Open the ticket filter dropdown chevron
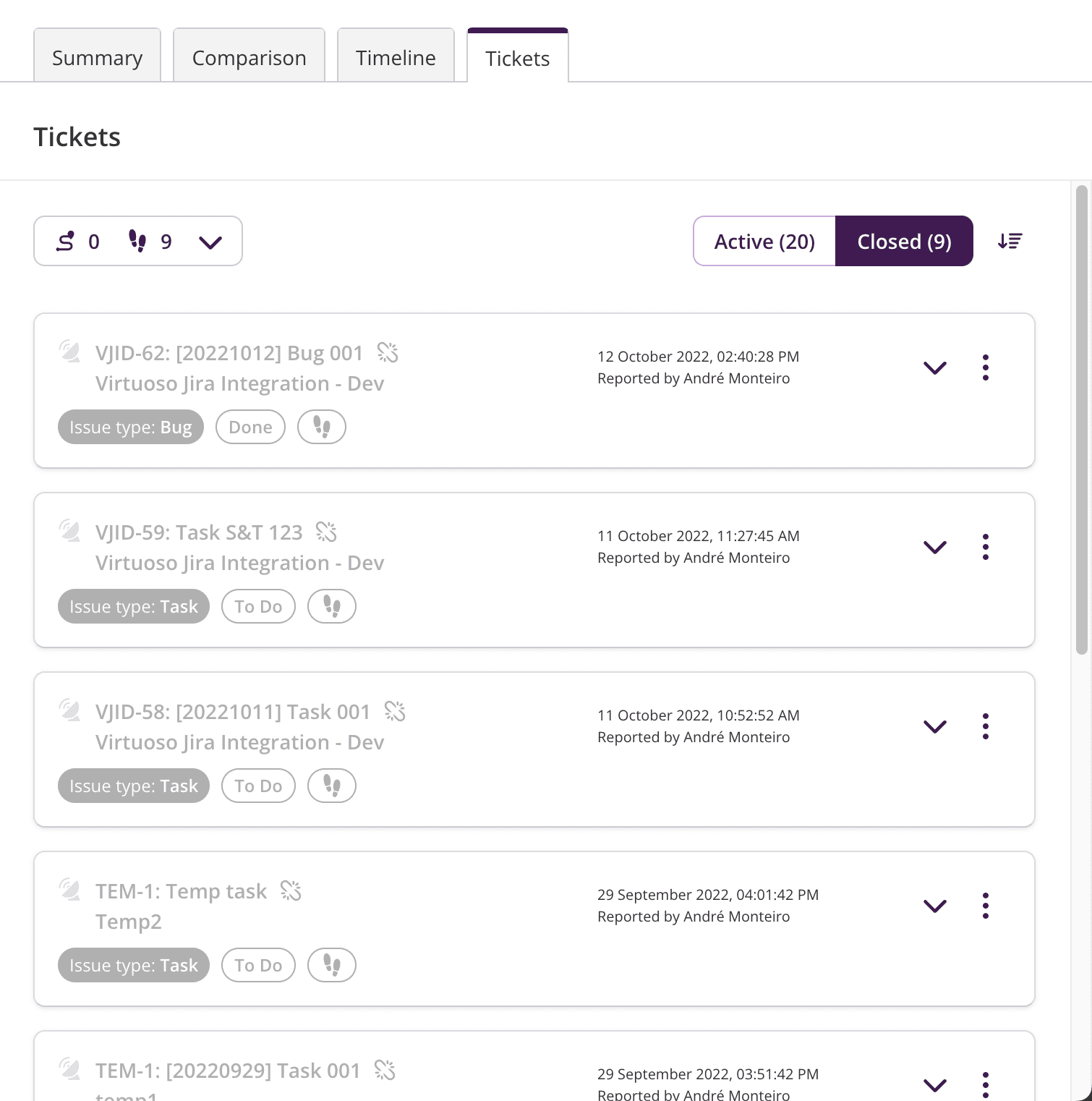This screenshot has width=1092, height=1101. [x=210, y=242]
